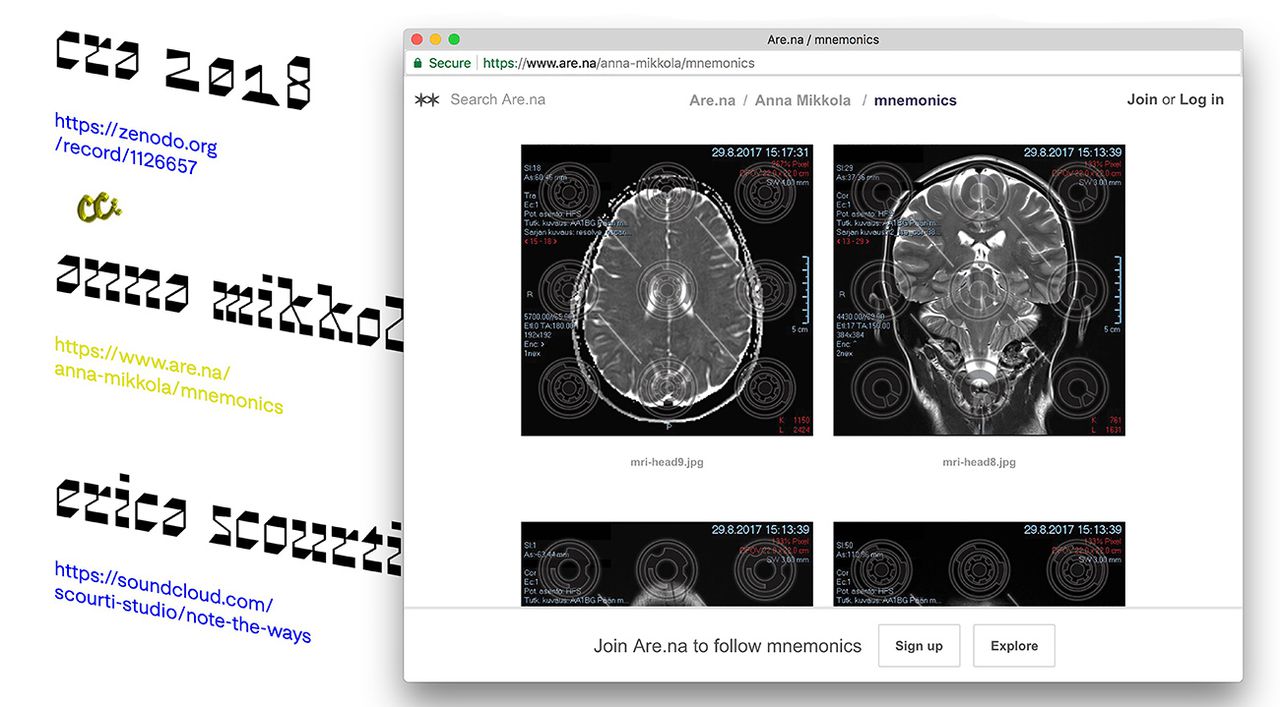Focus the Search Are.na field

click(x=498, y=100)
